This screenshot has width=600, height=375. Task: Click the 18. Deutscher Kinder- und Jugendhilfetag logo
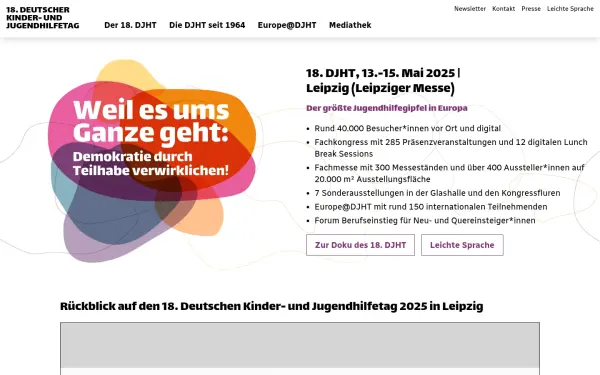(42, 18)
